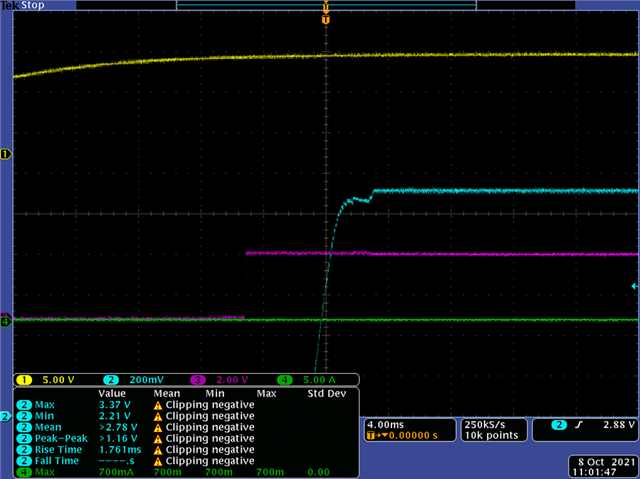Click the Std Dev column header

tap(327, 394)
